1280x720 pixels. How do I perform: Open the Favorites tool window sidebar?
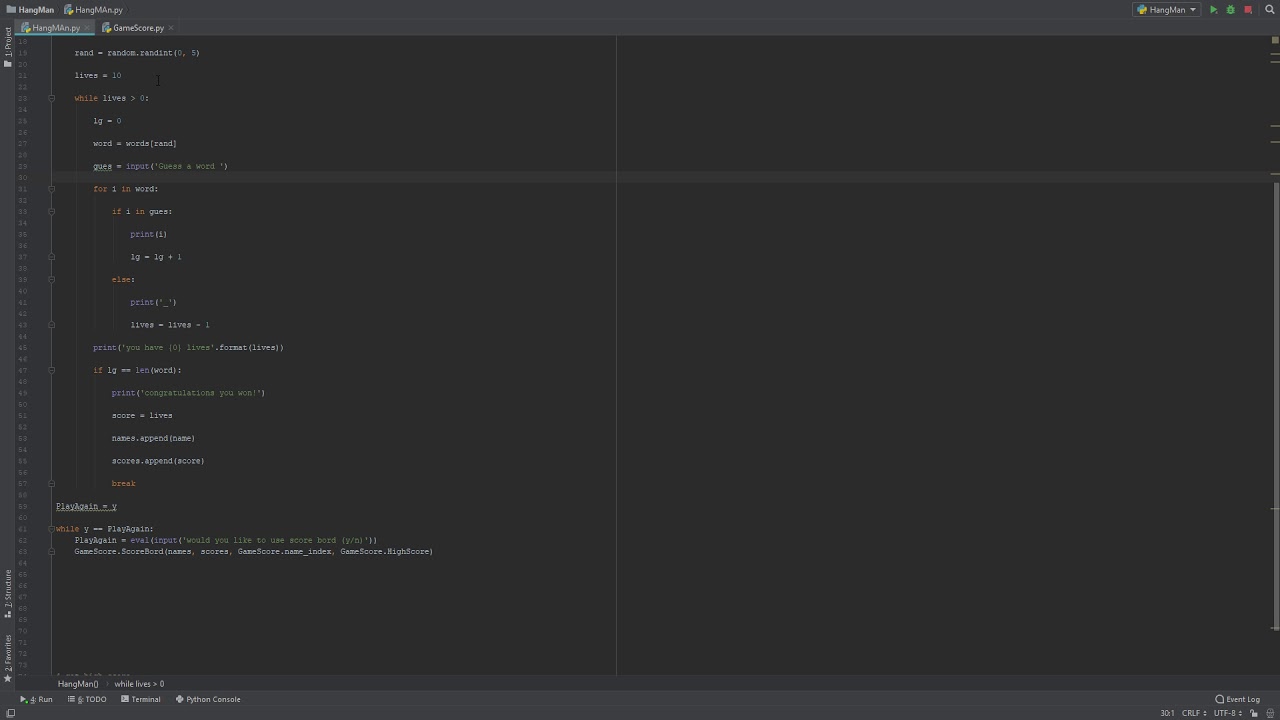pos(7,658)
